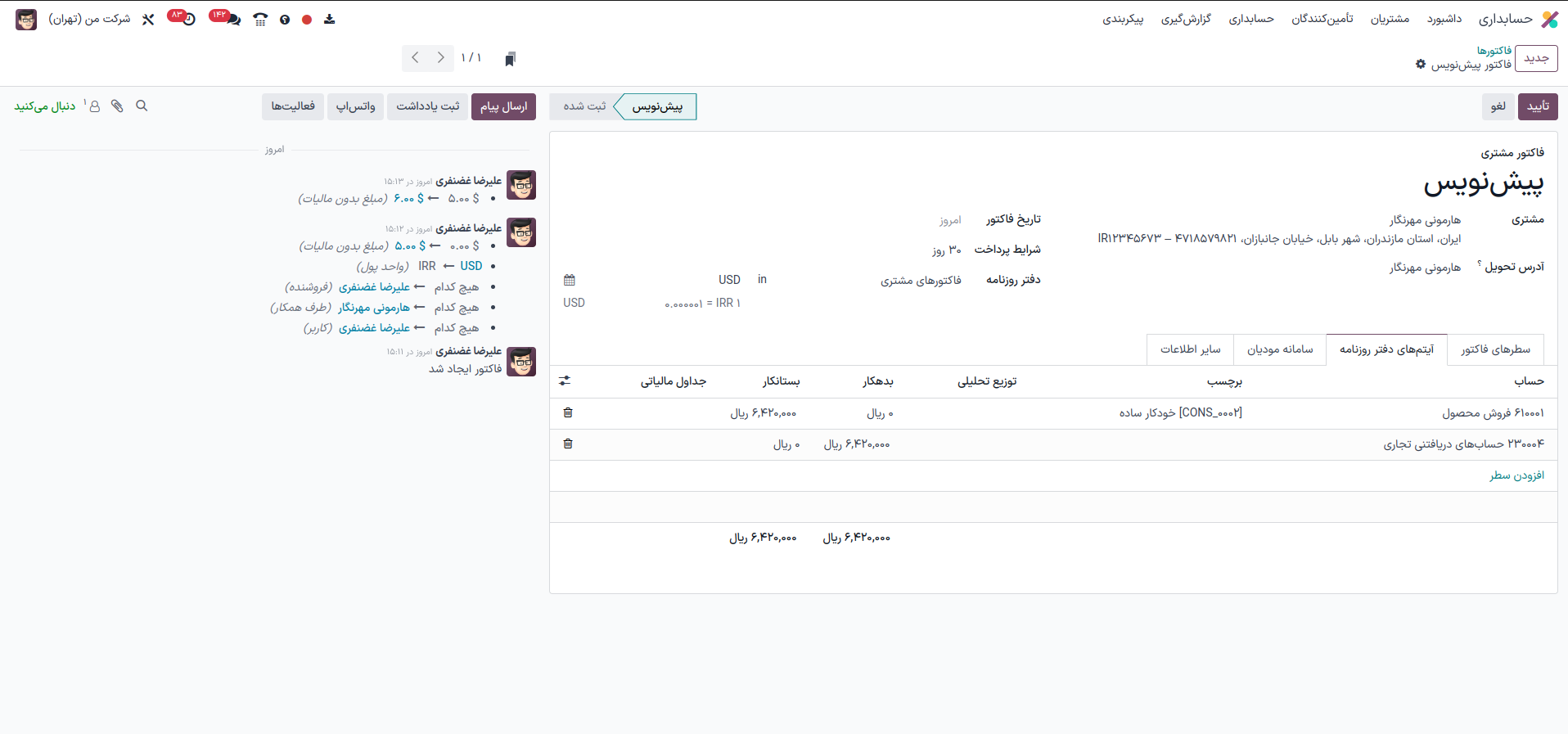
Task: Open the VoIP phone dialer icon
Action: click(260, 20)
